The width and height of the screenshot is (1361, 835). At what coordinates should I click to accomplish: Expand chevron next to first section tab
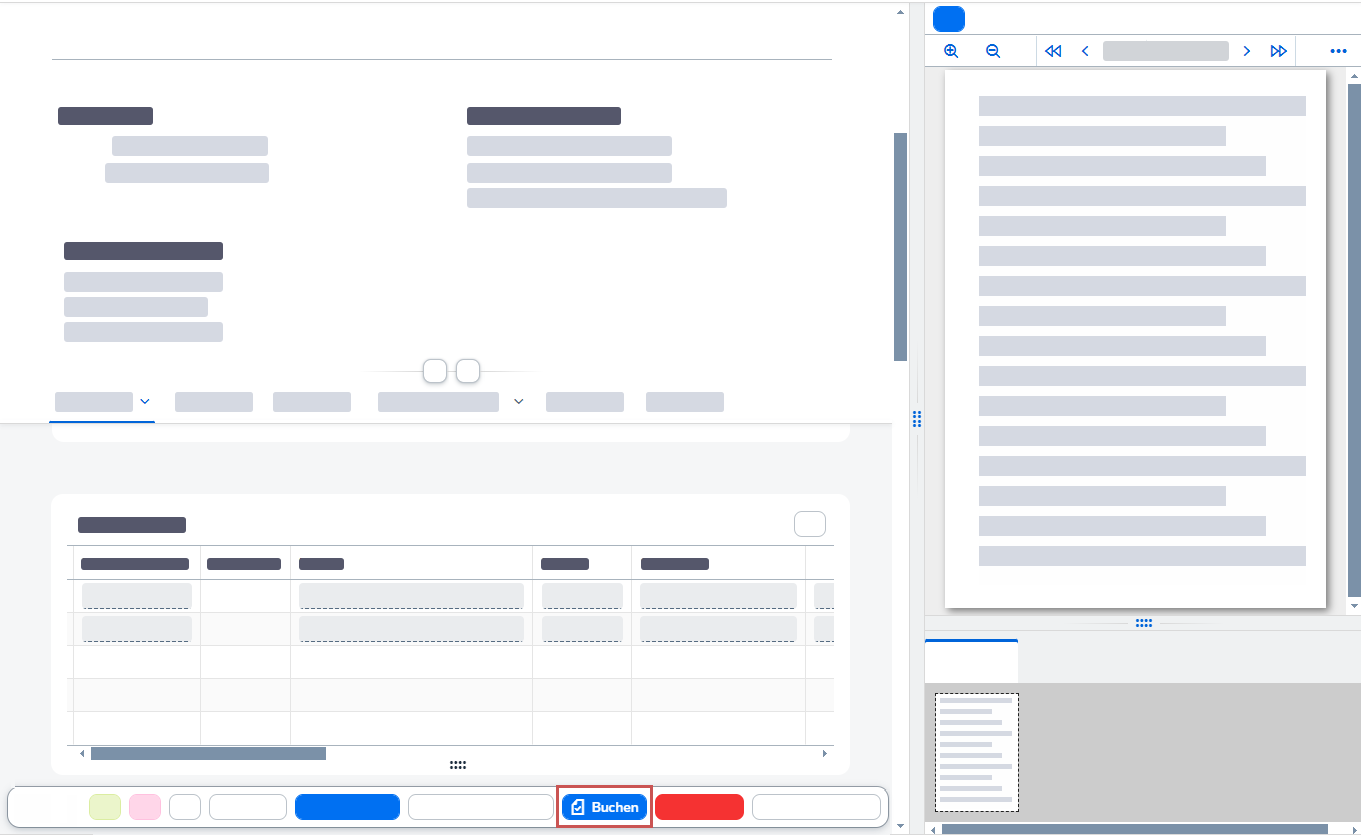145,402
